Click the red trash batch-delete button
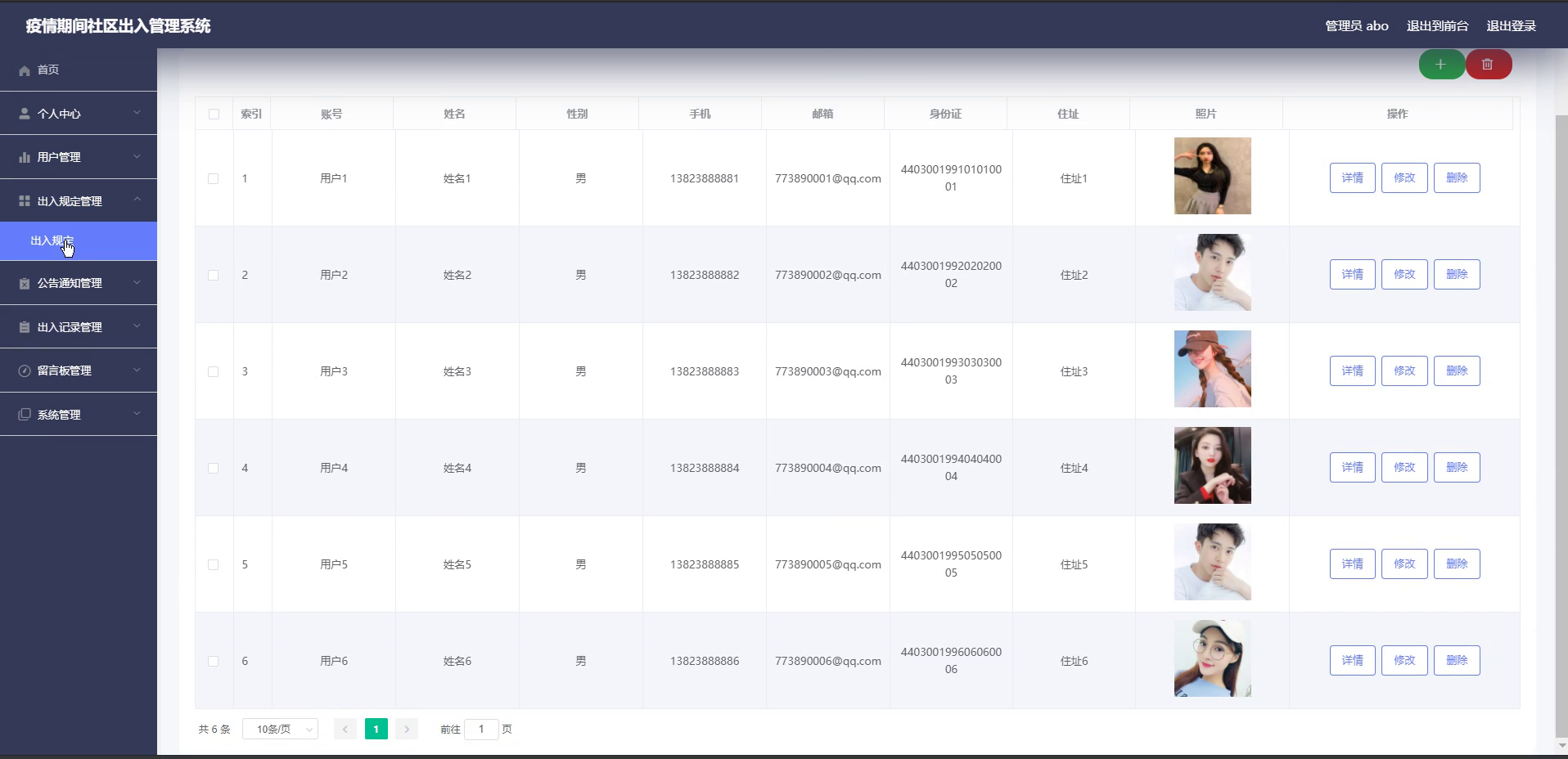This screenshot has width=1568, height=759. (1488, 65)
